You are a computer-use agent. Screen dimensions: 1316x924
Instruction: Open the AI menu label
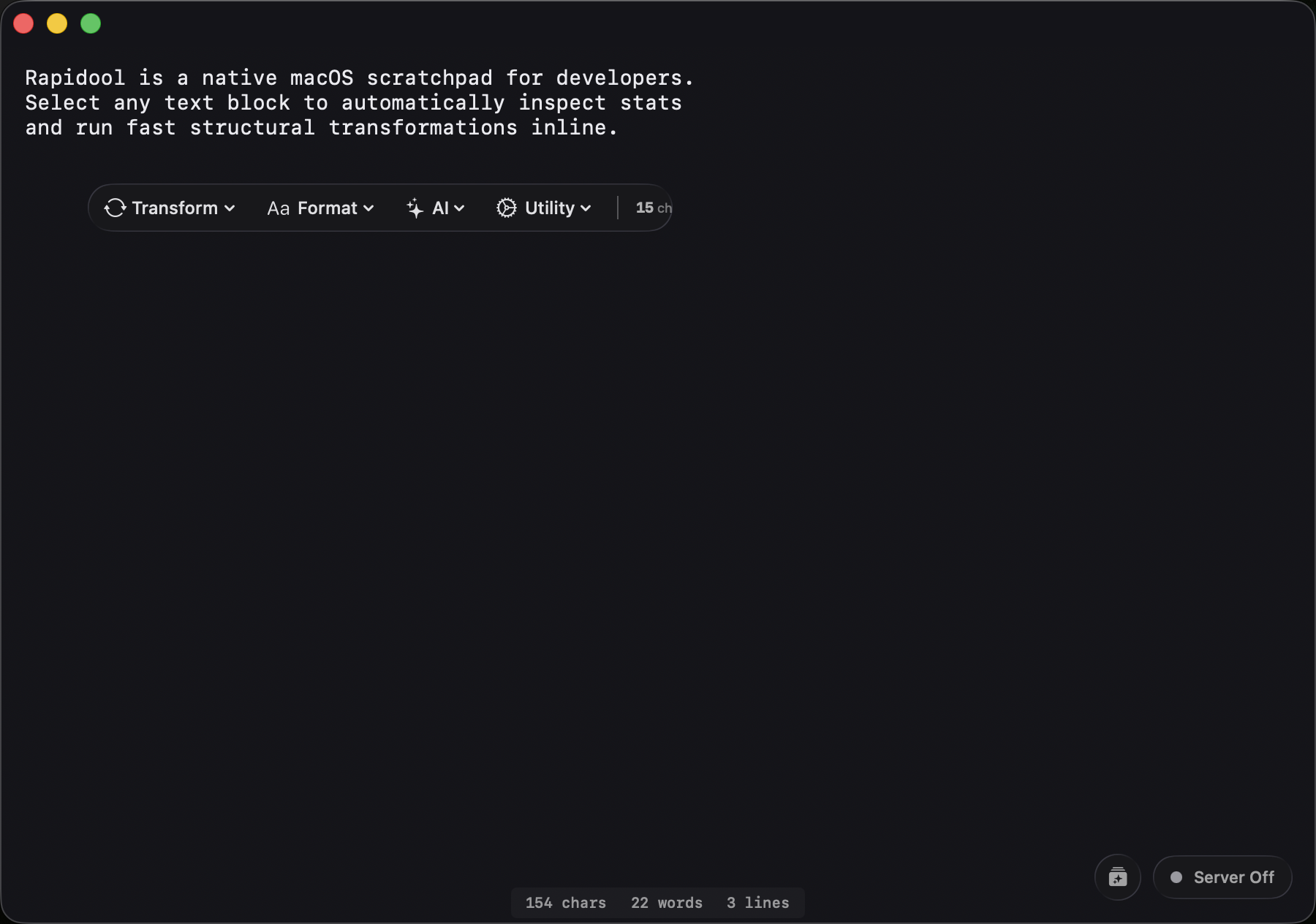point(440,208)
